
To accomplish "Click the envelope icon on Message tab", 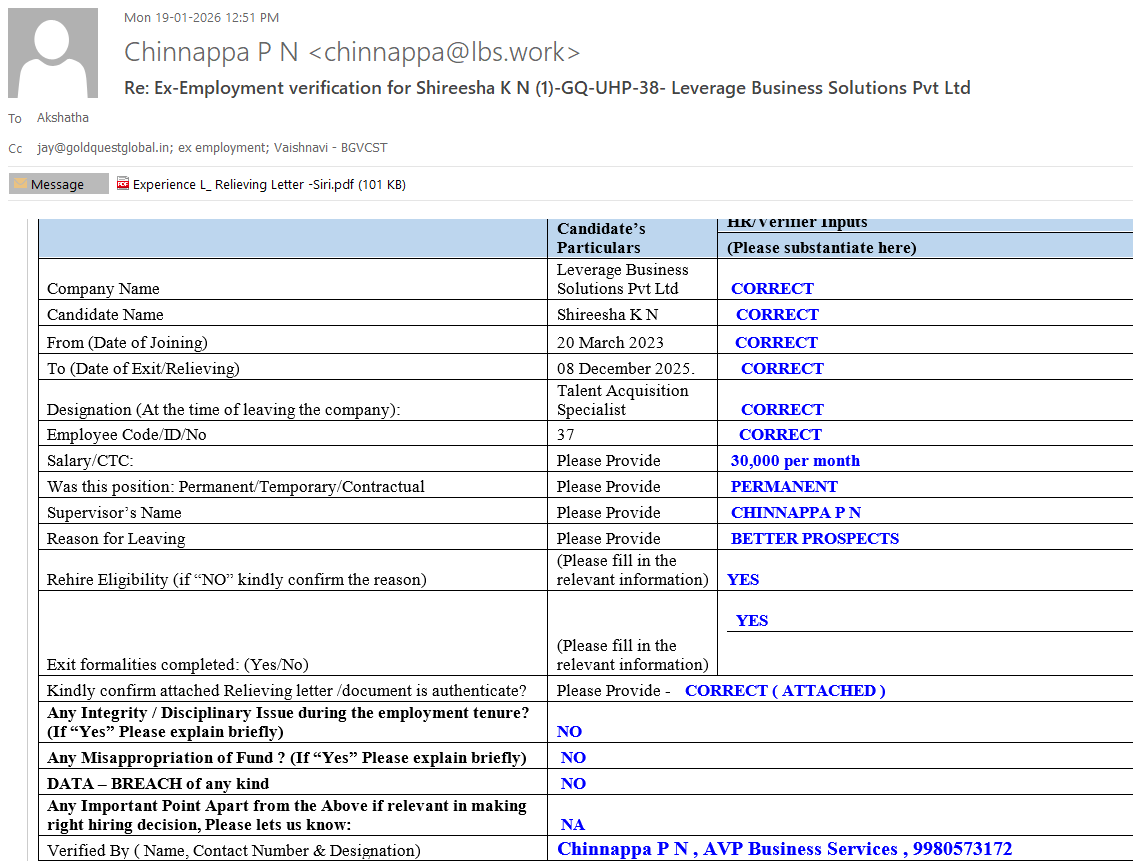I will [x=20, y=184].
